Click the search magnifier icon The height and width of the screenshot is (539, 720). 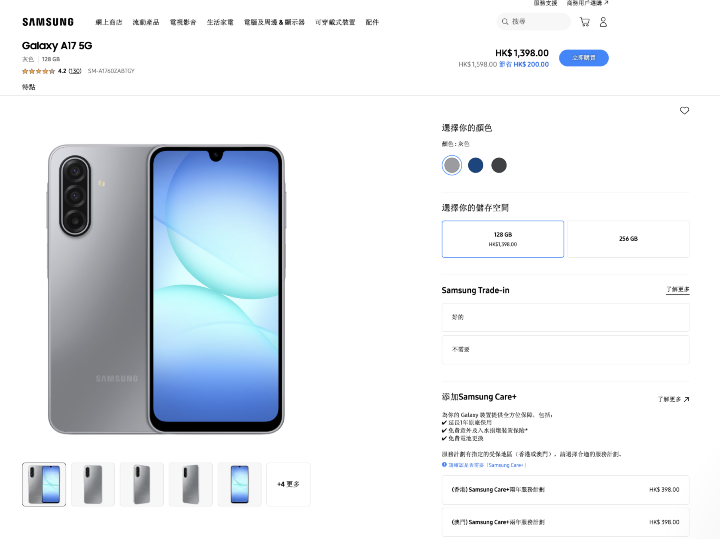pos(505,22)
